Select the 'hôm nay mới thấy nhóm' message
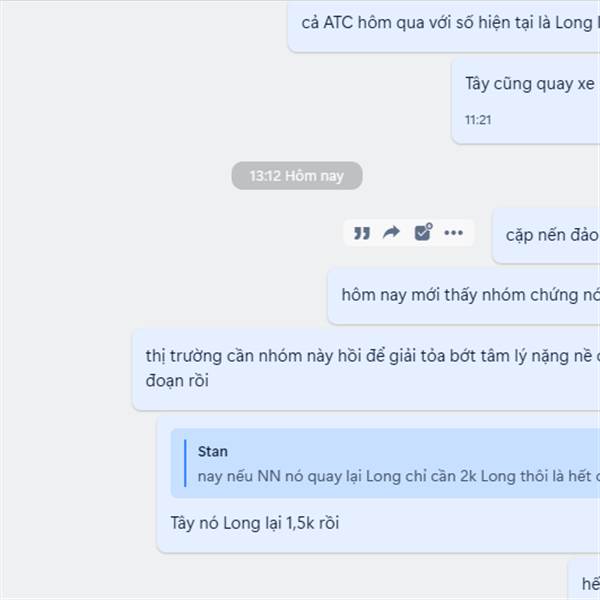Viewport: 600px width, 600px height. 464,296
